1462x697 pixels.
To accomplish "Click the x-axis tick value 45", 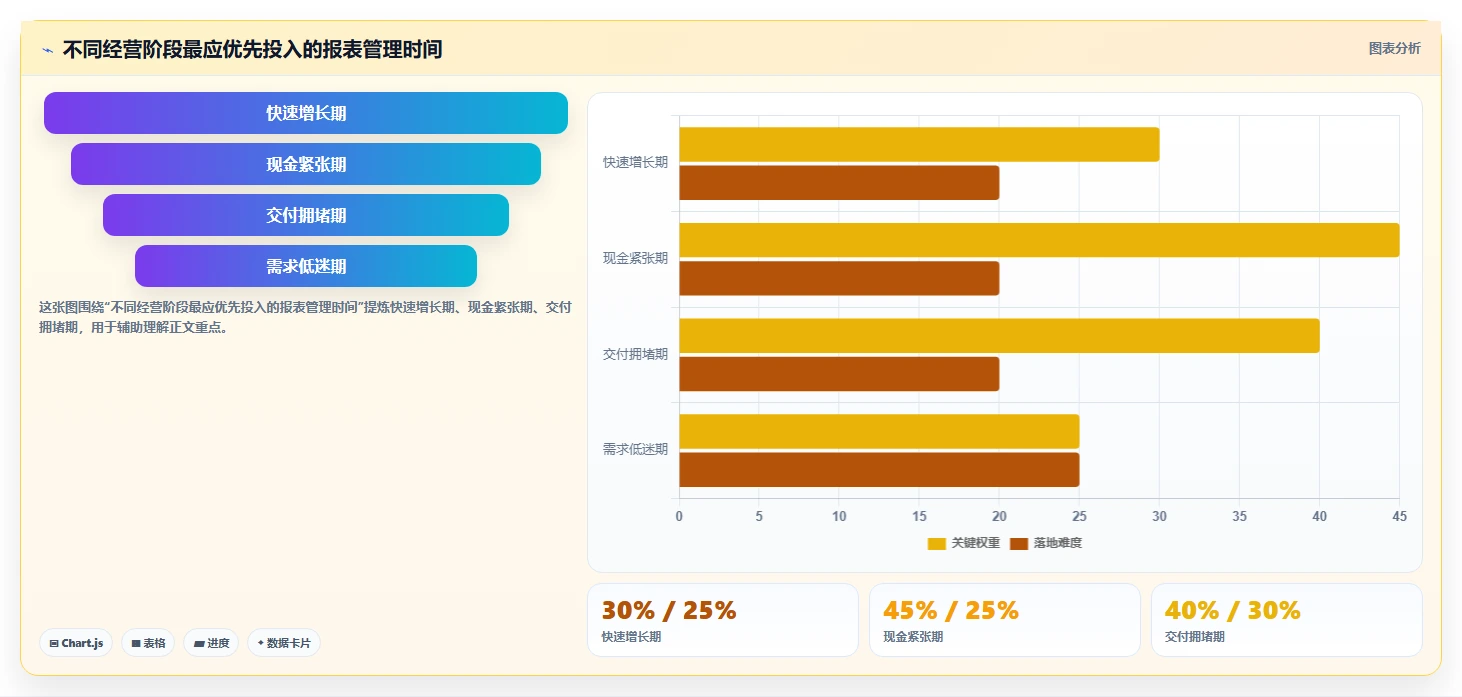I will 1399,516.
